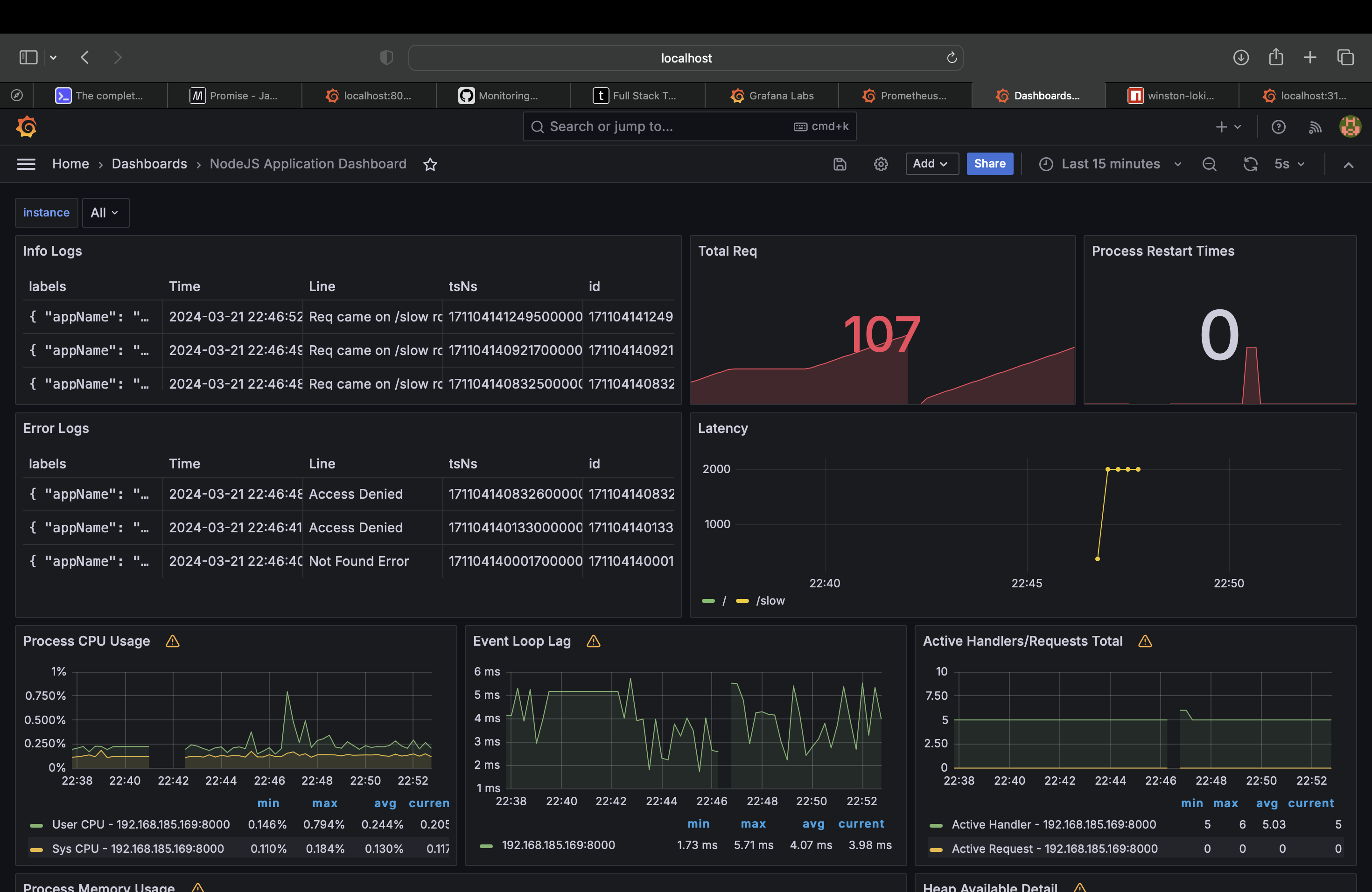Viewport: 1372px width, 892px height.
Task: Open the hamburger navigation menu
Action: 26,164
